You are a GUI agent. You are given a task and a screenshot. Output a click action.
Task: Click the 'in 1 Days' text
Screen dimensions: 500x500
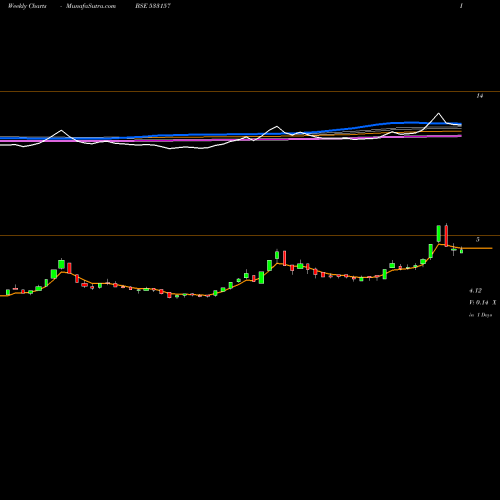coord(480,315)
